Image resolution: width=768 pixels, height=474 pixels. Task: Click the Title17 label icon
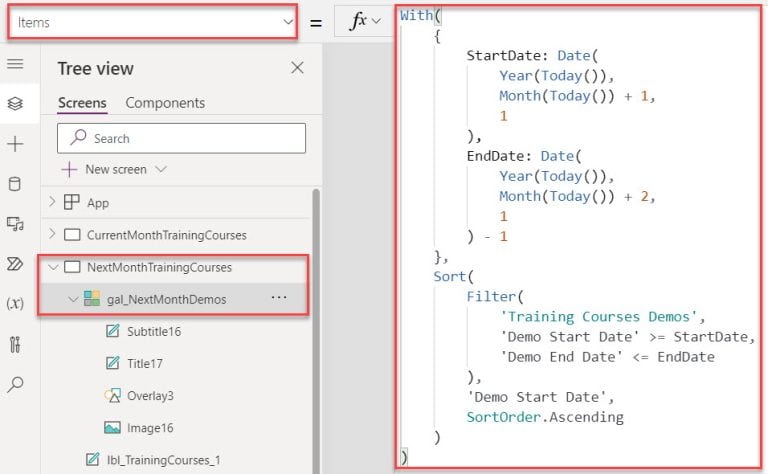tap(113, 363)
